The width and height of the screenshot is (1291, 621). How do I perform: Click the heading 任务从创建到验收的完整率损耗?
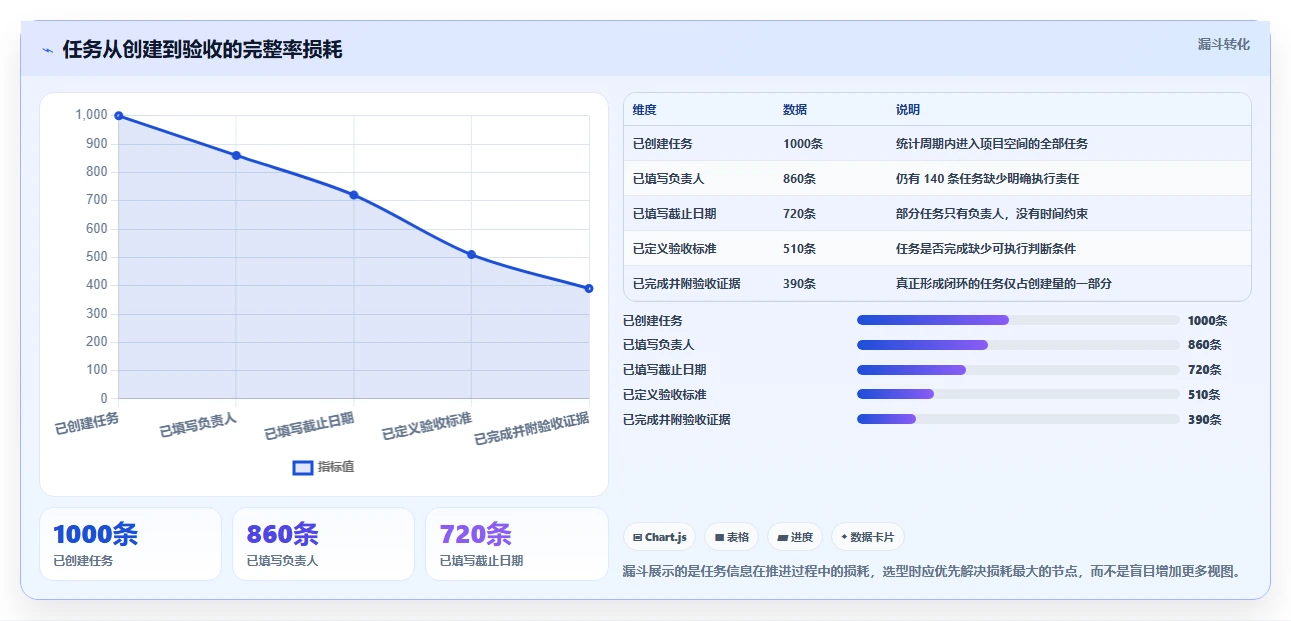pos(203,50)
